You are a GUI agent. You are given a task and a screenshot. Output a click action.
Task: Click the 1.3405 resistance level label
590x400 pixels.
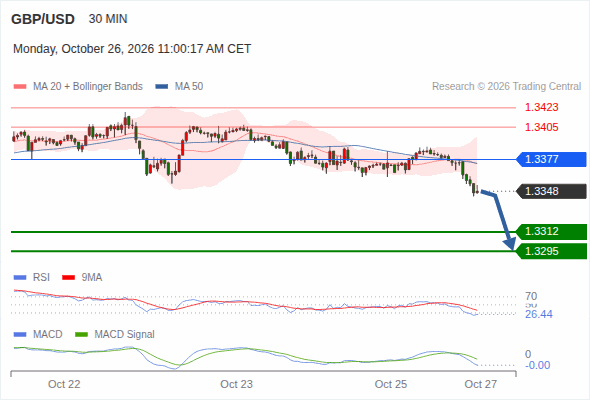click(x=541, y=127)
